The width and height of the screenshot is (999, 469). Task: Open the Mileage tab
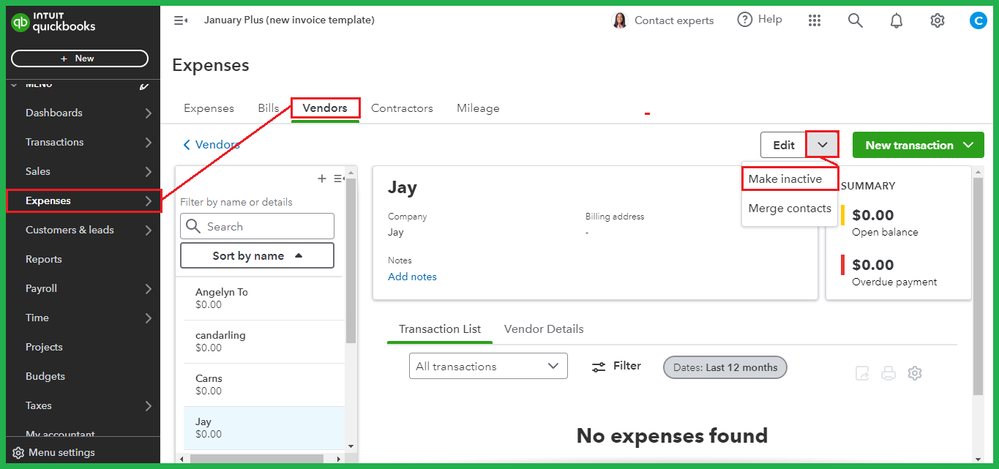[478, 108]
